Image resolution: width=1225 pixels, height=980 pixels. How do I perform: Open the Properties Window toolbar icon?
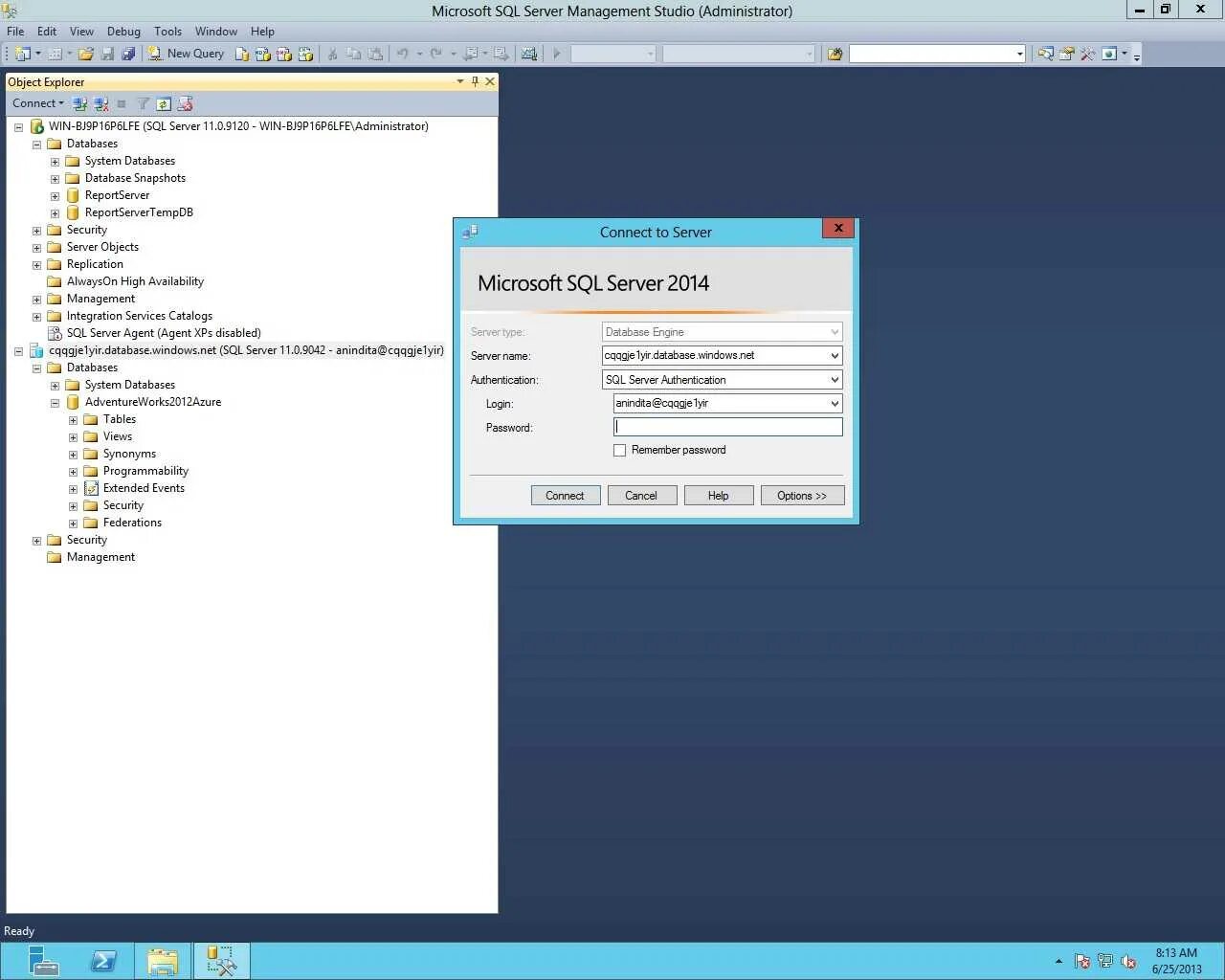click(x=1066, y=54)
